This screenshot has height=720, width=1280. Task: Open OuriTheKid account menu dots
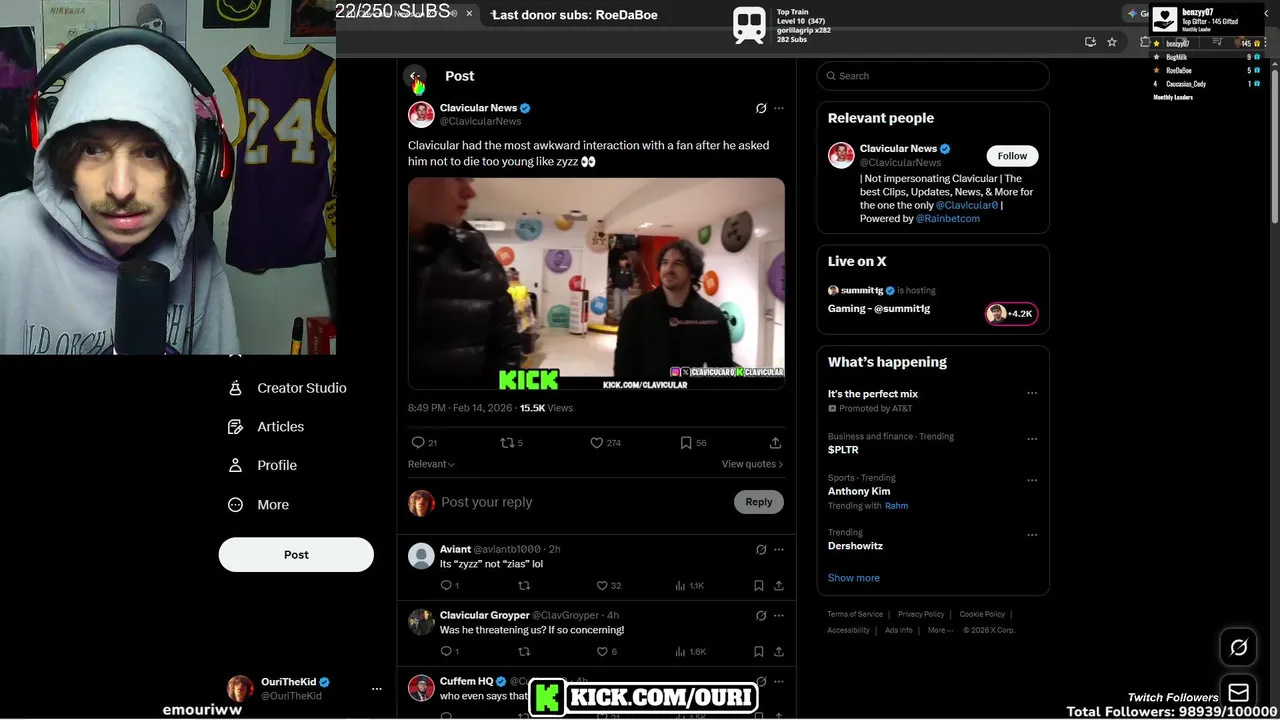pyautogui.click(x=376, y=689)
